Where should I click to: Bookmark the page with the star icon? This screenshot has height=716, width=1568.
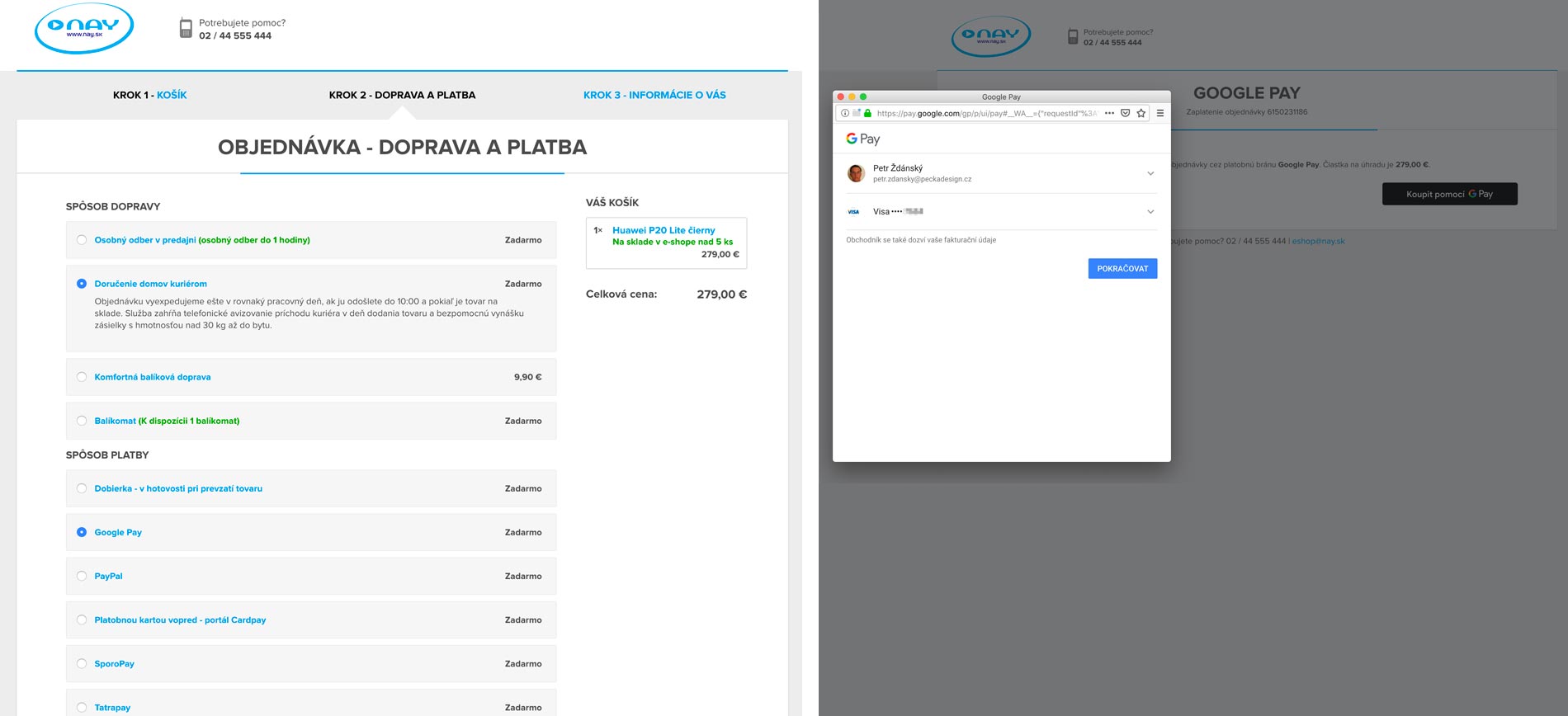tap(1141, 113)
